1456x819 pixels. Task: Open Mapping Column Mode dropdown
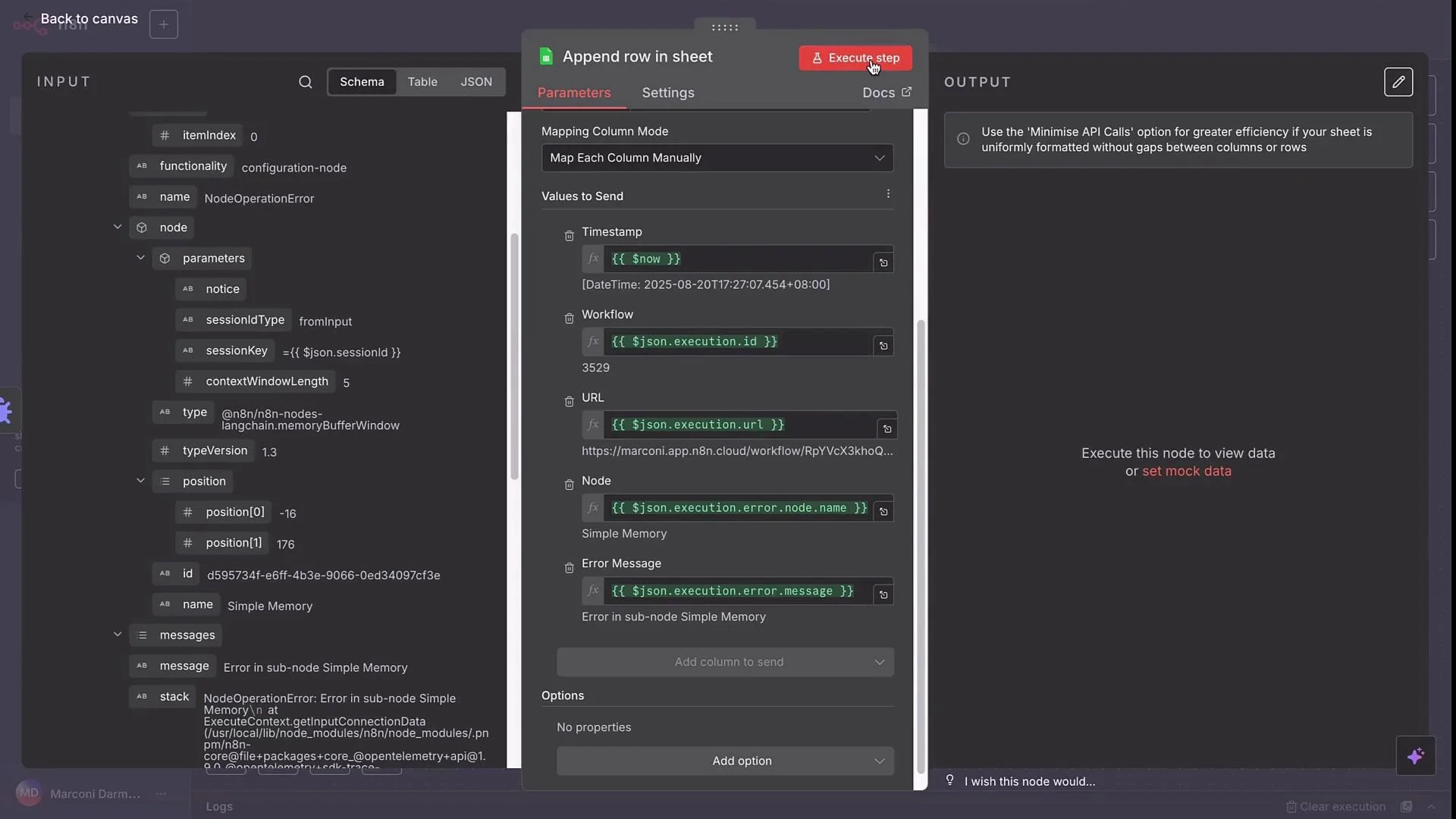(x=717, y=158)
